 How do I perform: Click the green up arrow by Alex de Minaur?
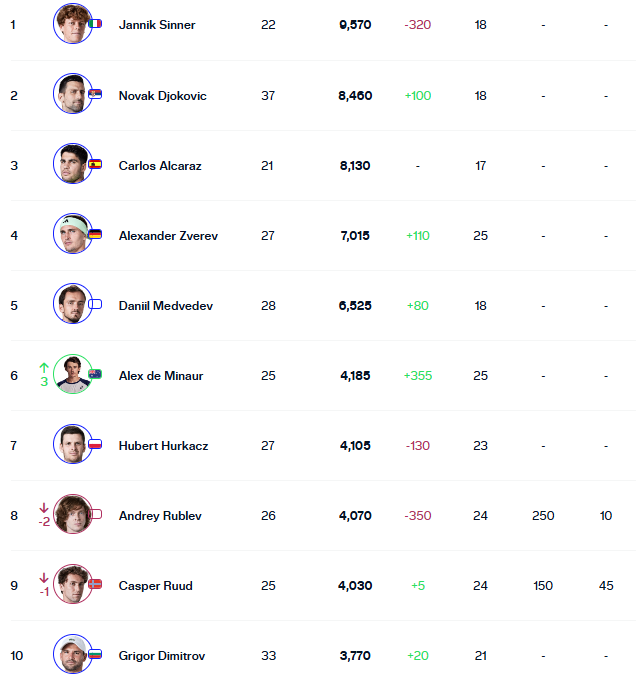44,368
